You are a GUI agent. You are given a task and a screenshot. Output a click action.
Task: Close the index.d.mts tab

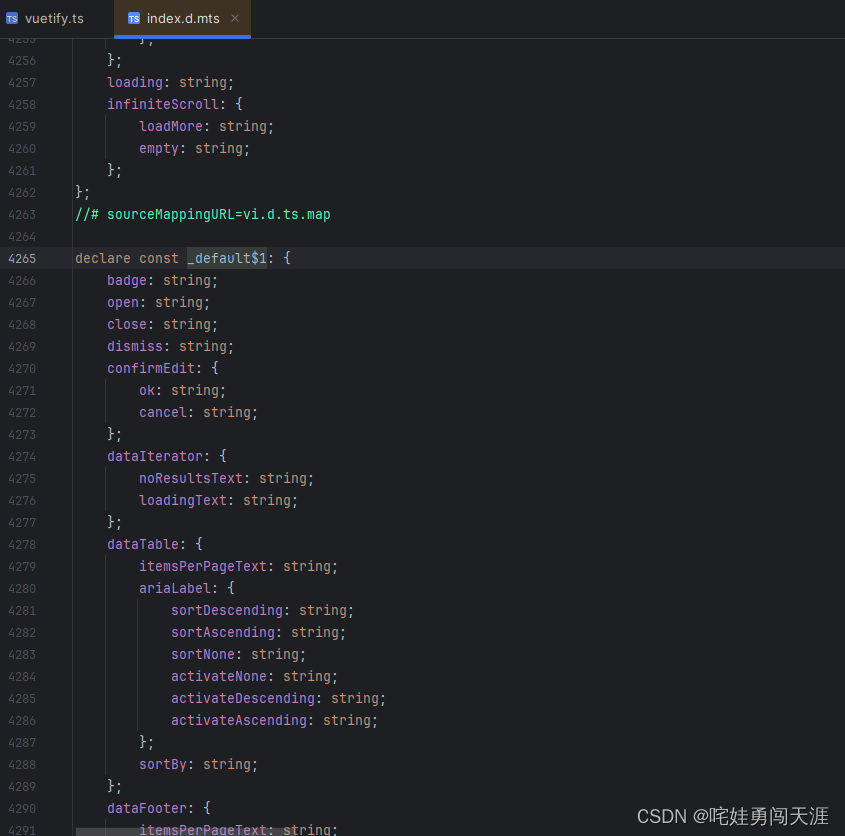pyautogui.click(x=235, y=18)
